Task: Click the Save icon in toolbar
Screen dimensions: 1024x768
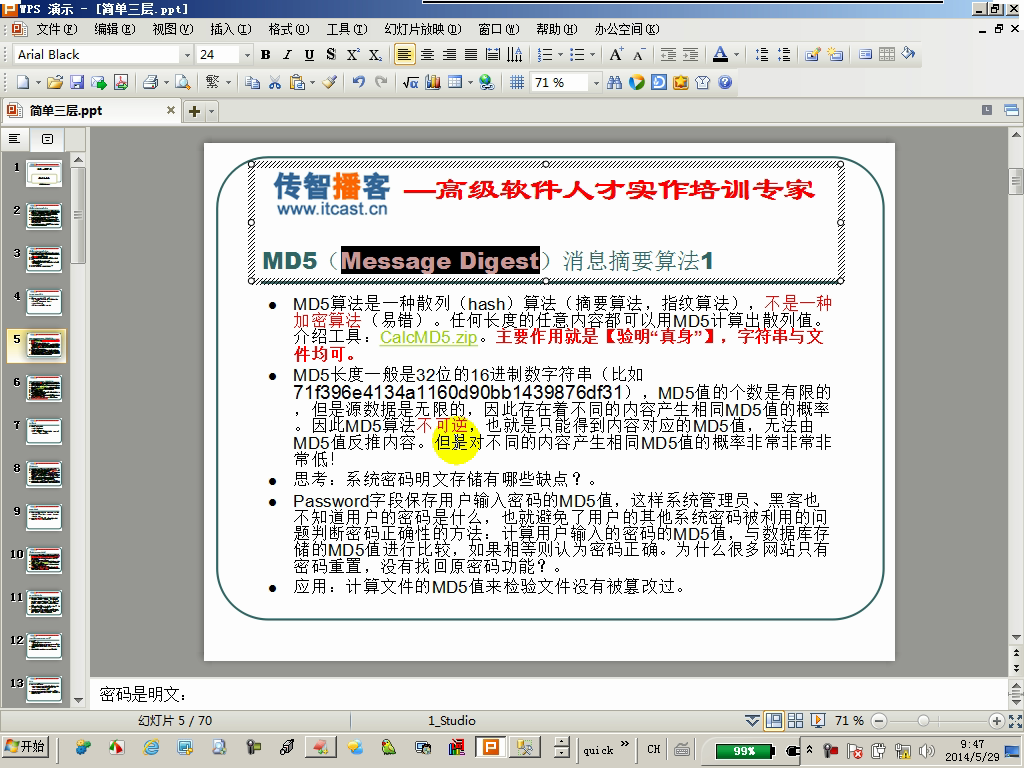Action: tap(77, 82)
